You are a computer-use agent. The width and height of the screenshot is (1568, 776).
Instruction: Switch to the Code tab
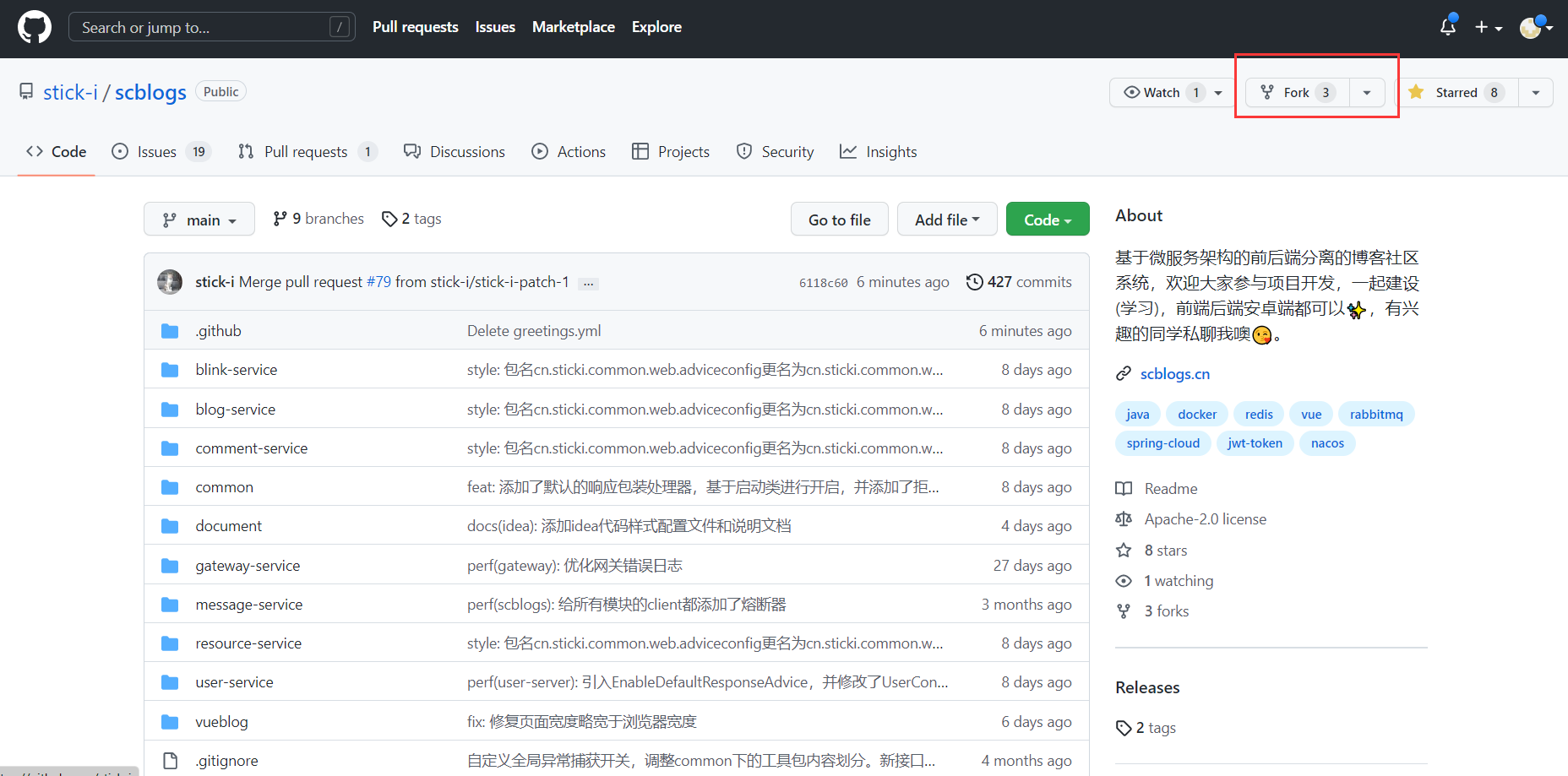pyautogui.click(x=57, y=152)
